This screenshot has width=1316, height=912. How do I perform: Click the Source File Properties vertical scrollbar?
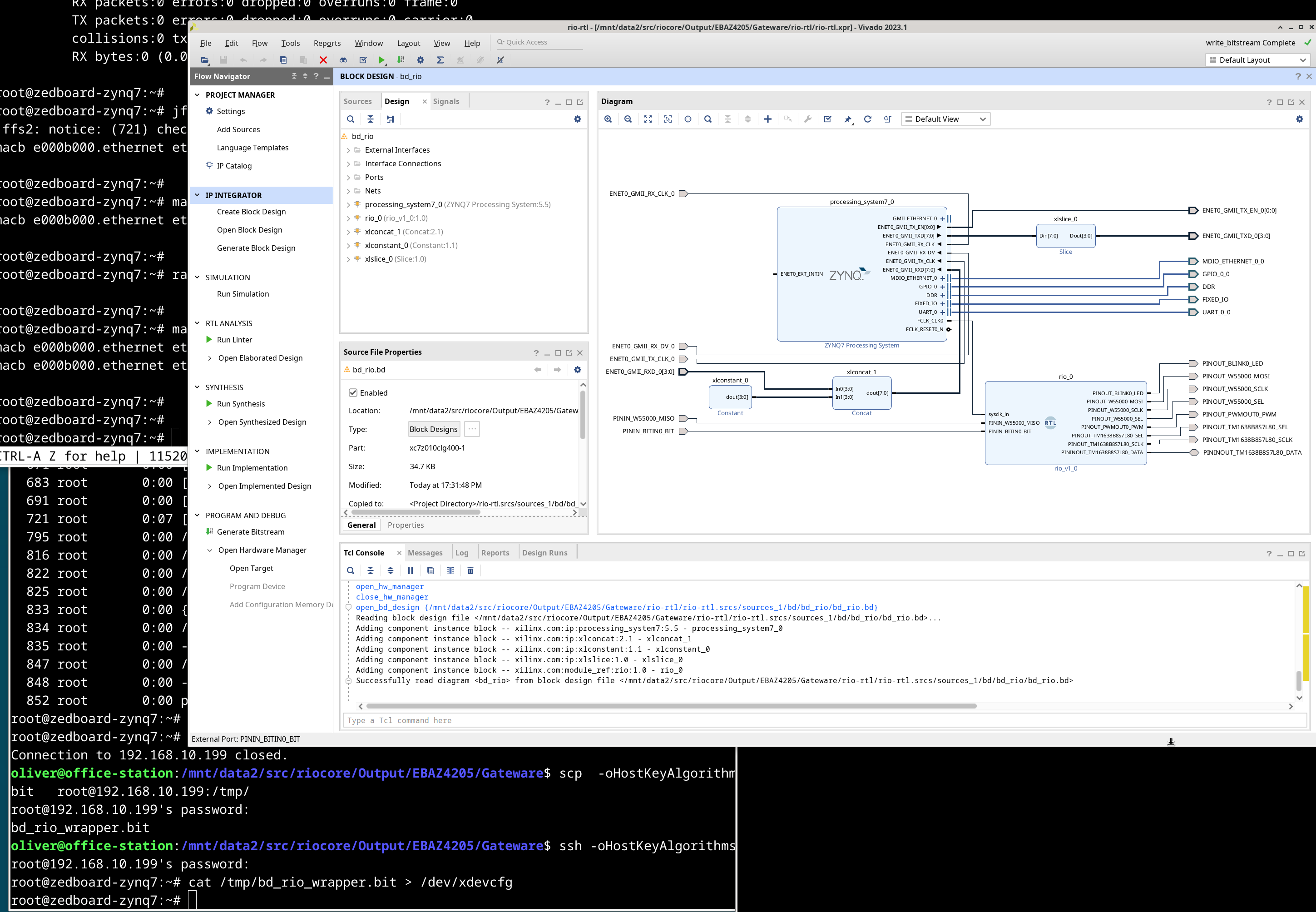[x=583, y=415]
